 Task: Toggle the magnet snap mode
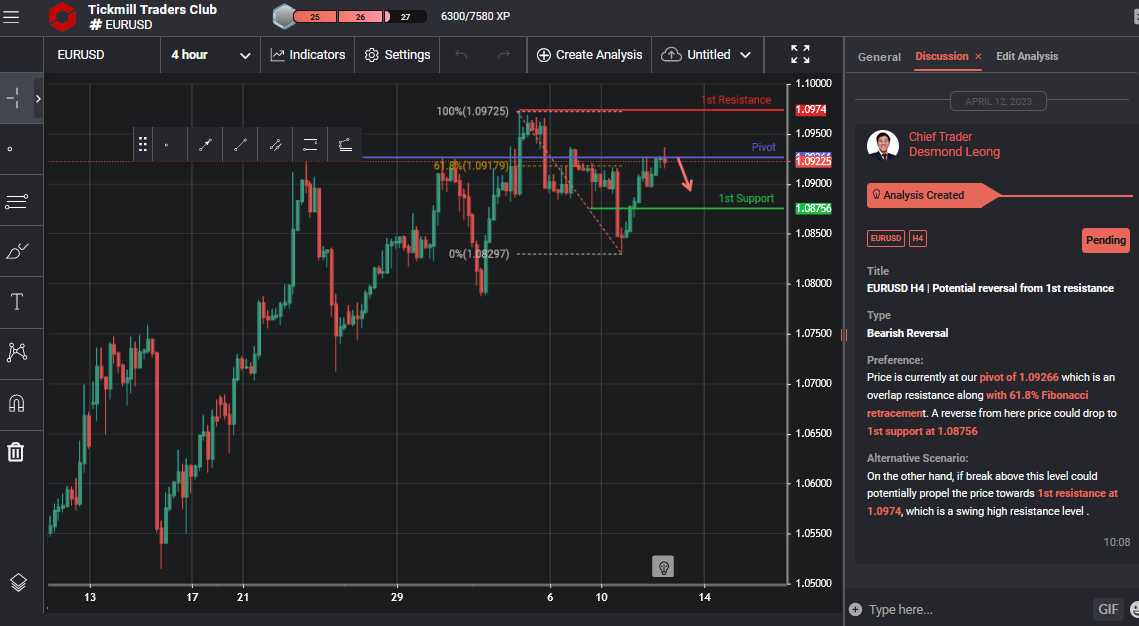[x=16, y=403]
